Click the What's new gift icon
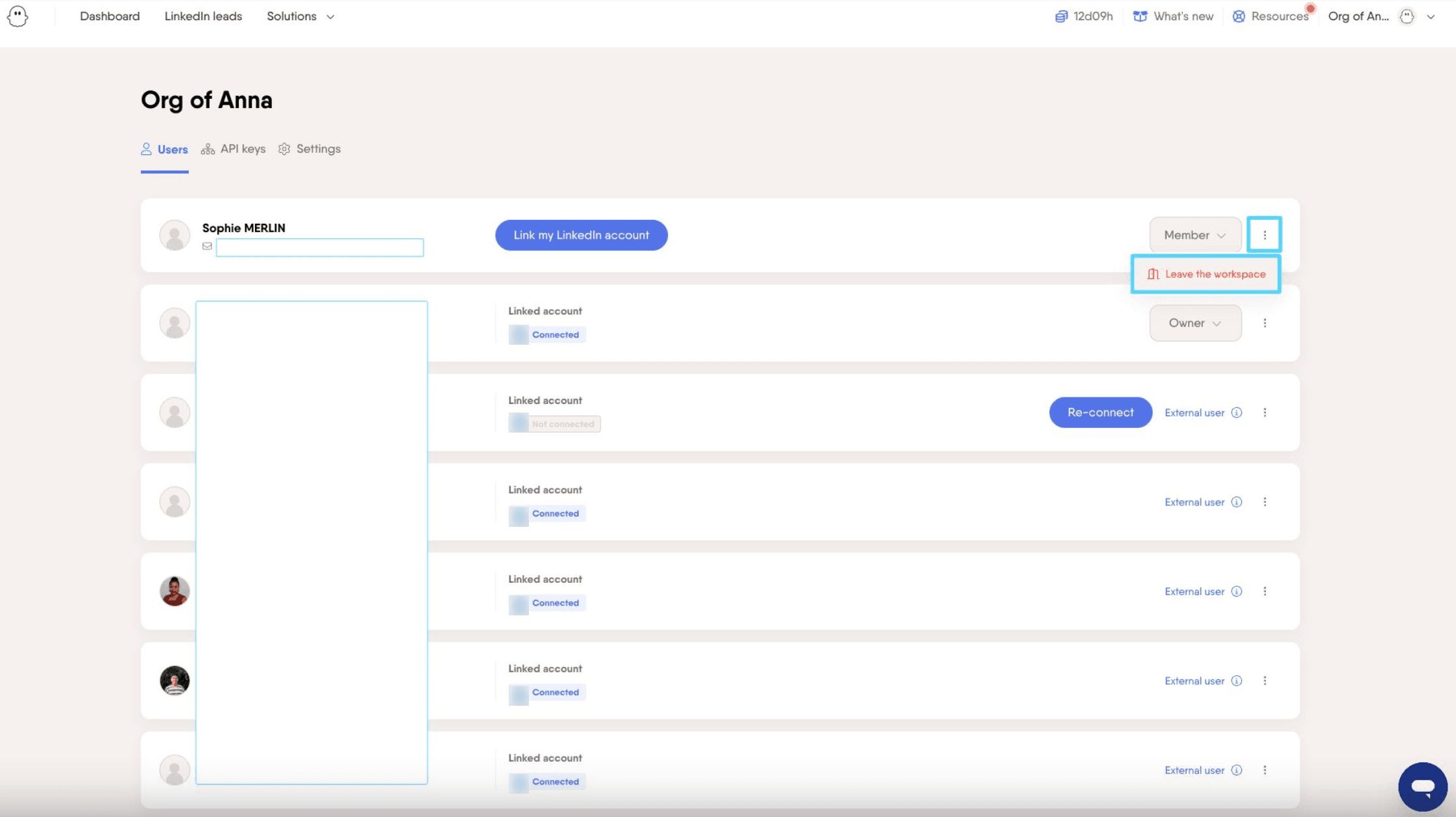The image size is (1456, 817). coord(1140,16)
